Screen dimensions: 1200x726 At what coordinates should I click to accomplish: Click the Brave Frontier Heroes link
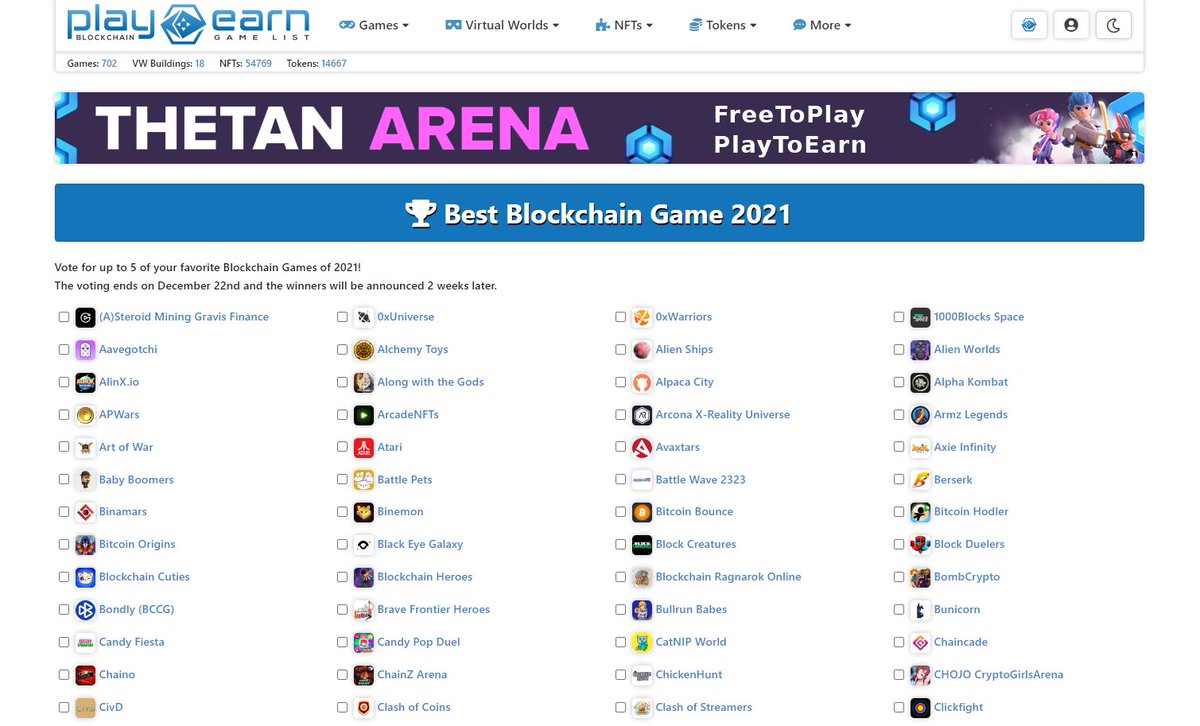point(434,610)
